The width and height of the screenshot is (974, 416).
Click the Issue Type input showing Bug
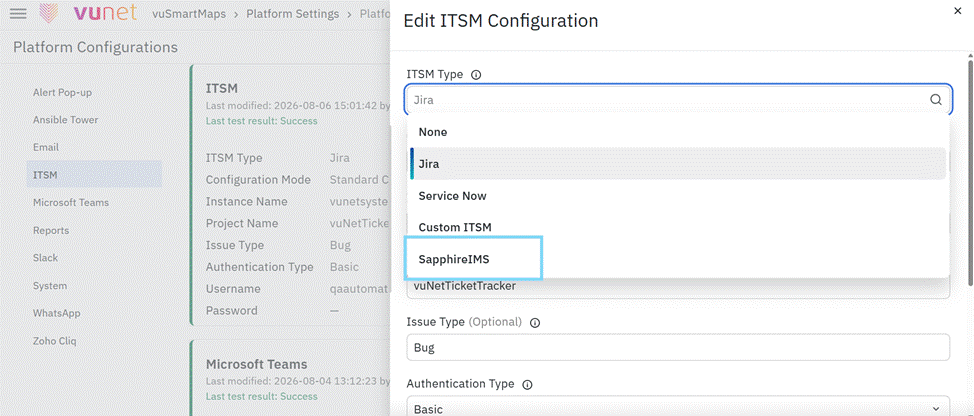[x=678, y=347]
